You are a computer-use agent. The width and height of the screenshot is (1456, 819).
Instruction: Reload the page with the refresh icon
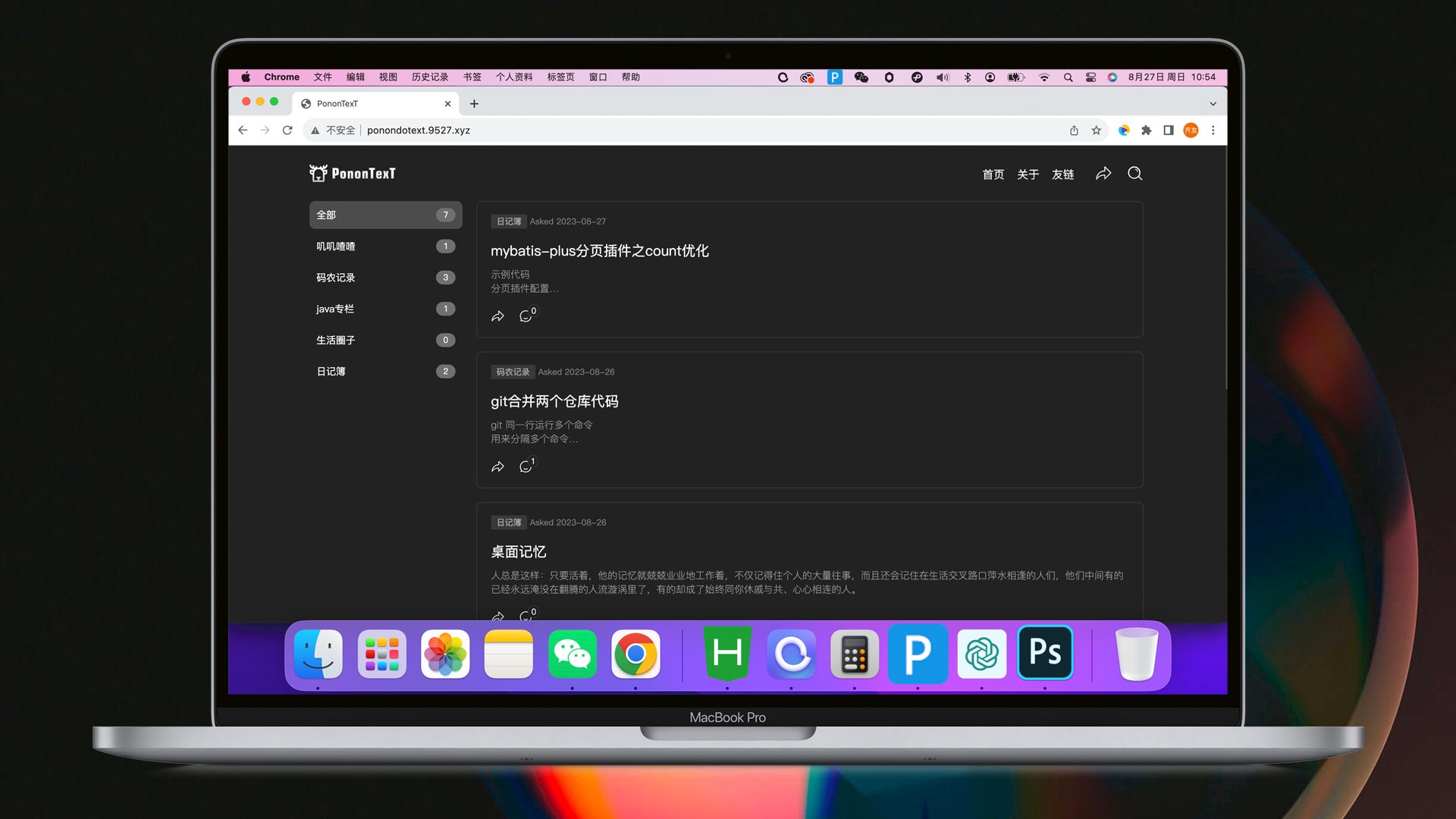click(287, 130)
